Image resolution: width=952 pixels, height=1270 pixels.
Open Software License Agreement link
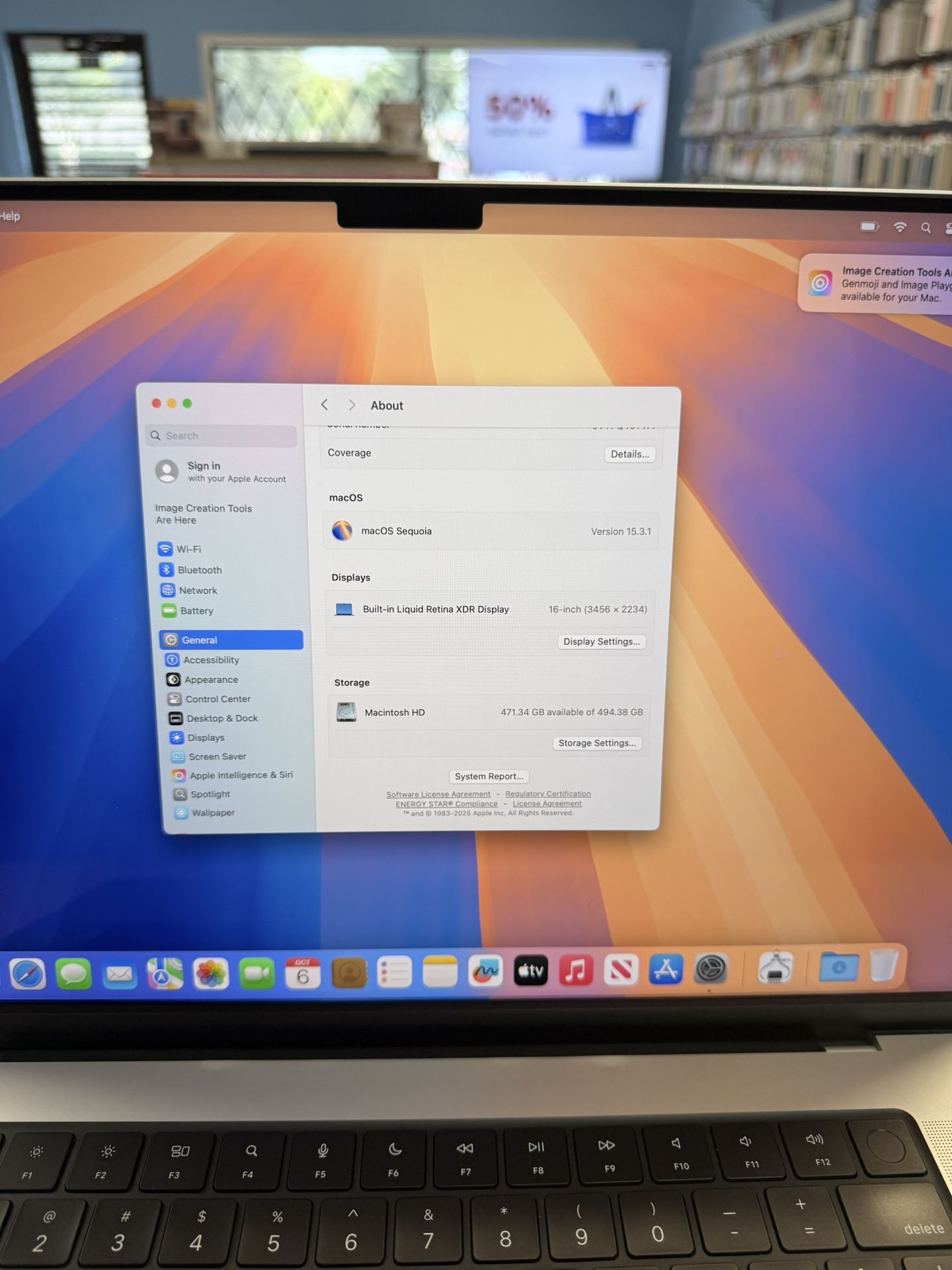click(438, 794)
